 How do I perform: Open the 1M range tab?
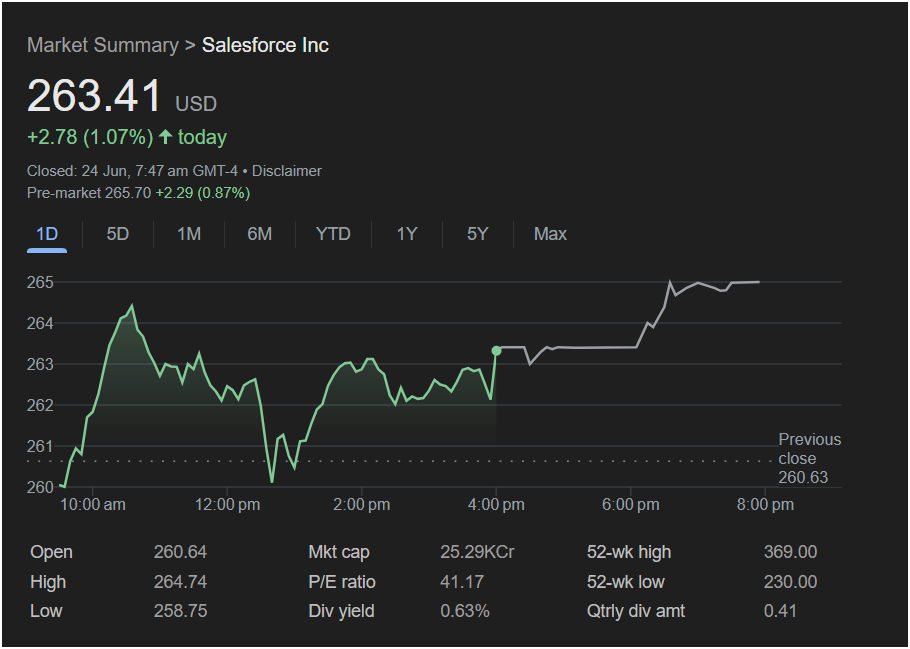point(189,234)
